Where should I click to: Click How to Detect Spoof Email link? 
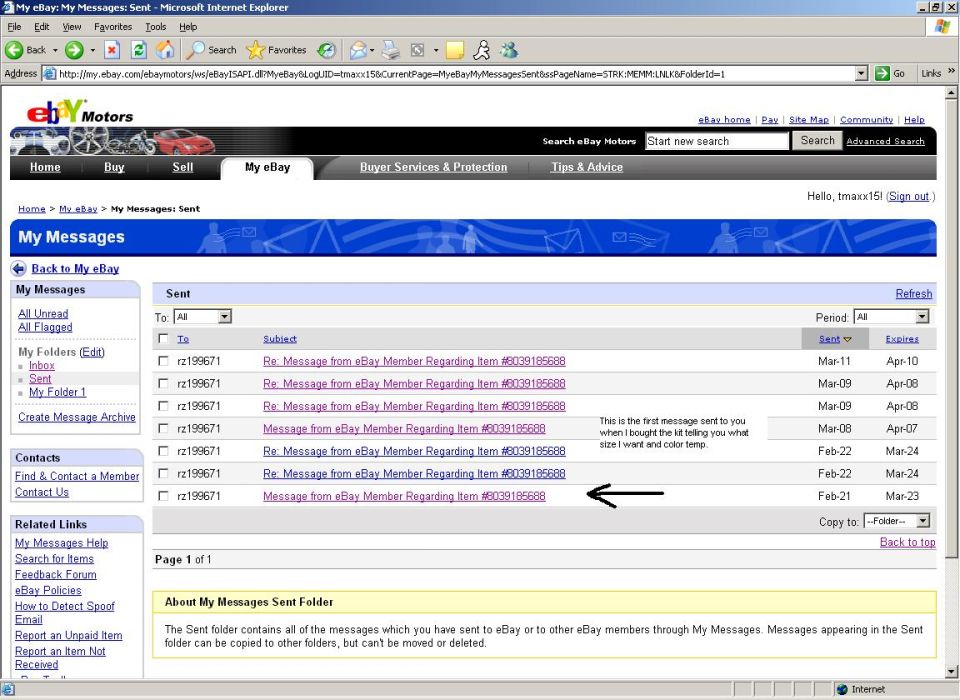(x=64, y=612)
